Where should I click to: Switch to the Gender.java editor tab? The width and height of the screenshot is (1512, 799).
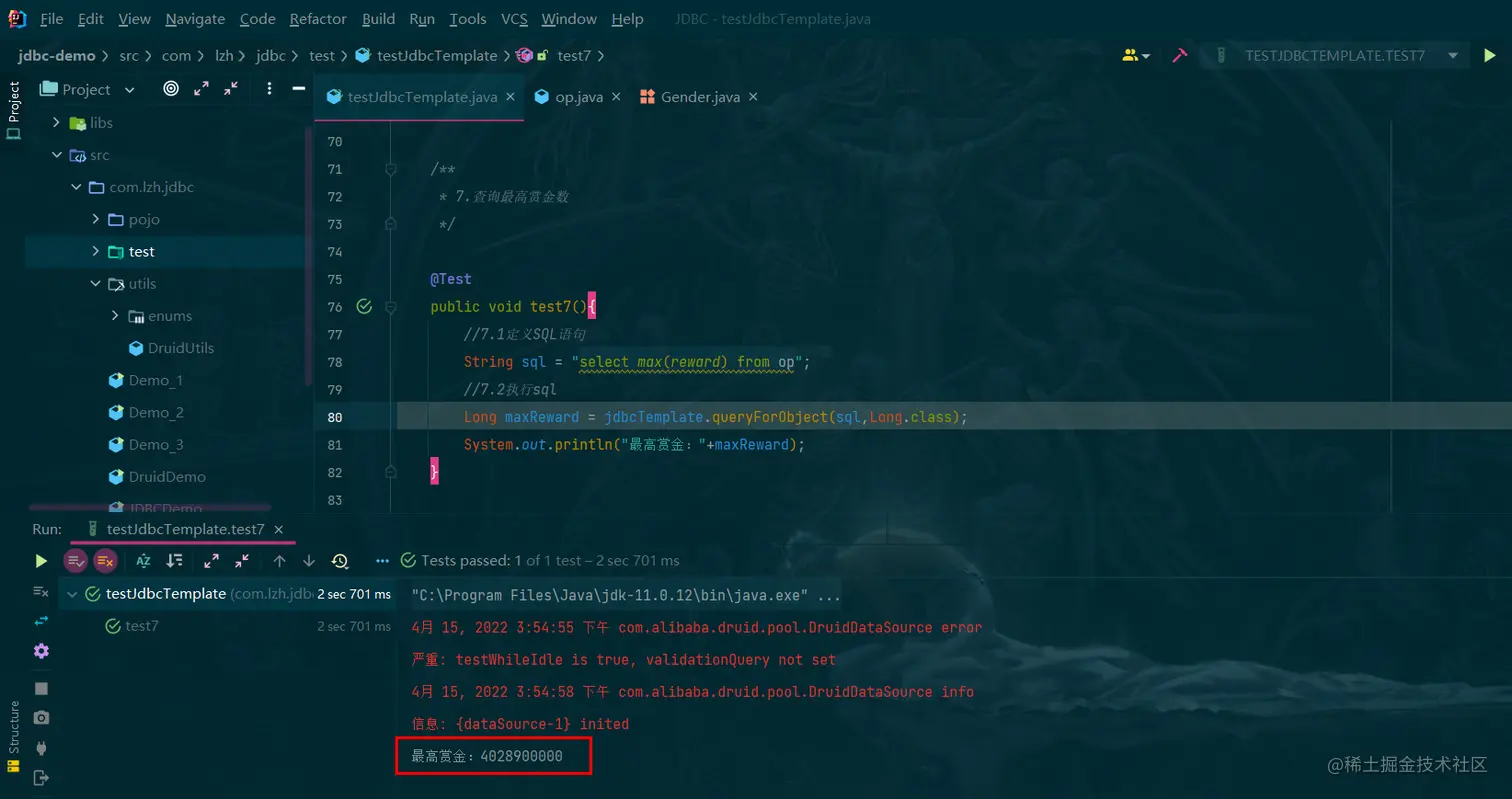pos(700,97)
